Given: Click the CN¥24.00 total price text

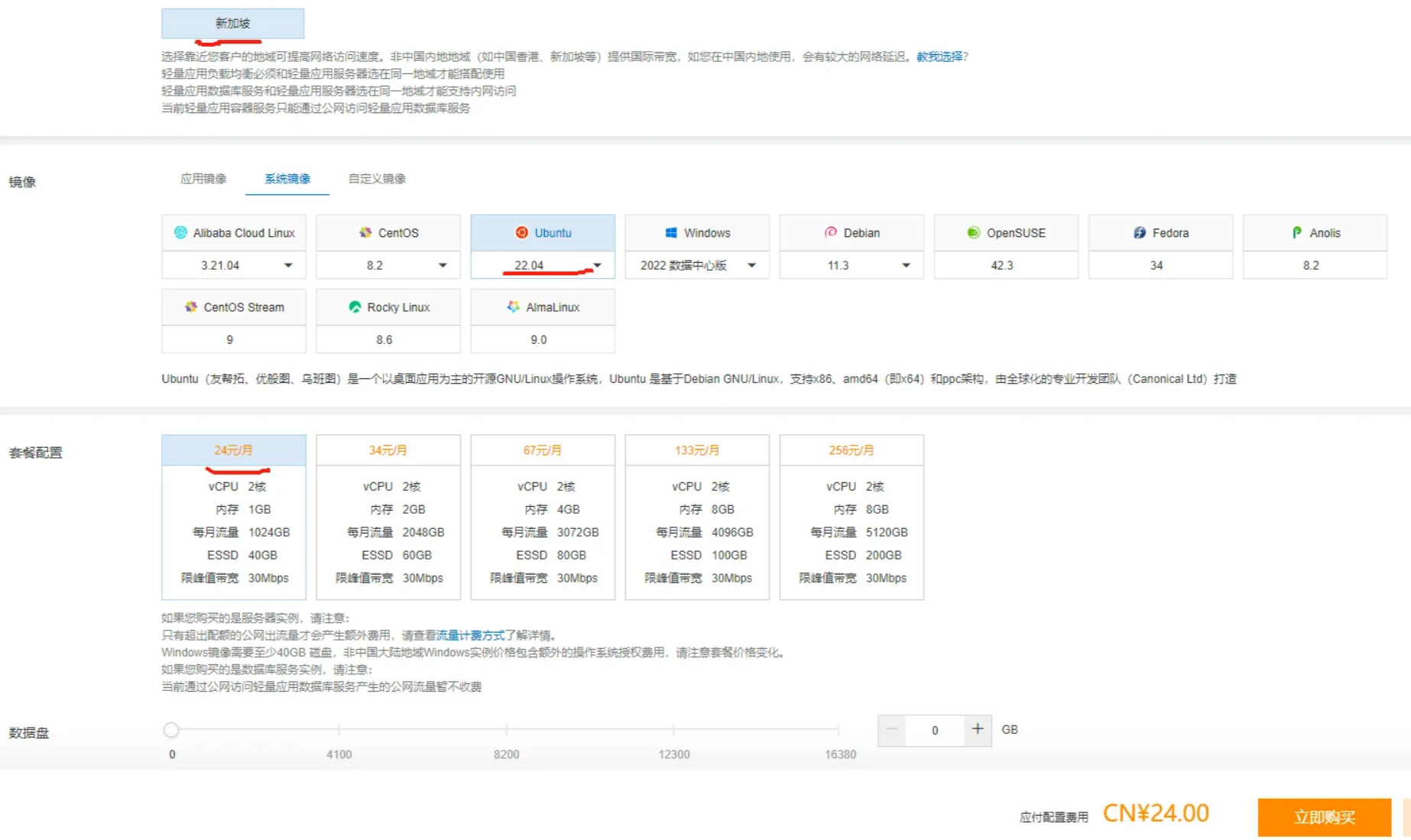Looking at the screenshot, I should pyautogui.click(x=1156, y=813).
